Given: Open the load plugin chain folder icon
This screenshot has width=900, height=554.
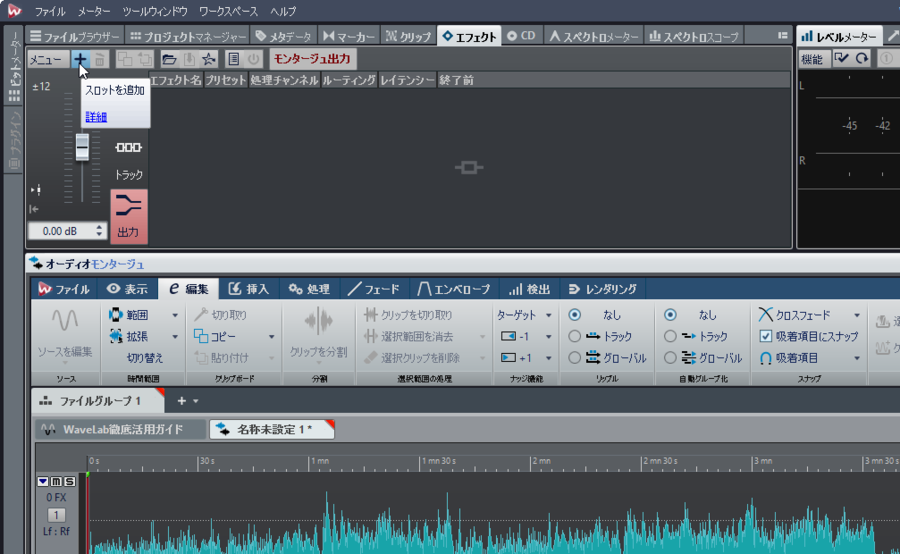Looking at the screenshot, I should pyautogui.click(x=169, y=59).
